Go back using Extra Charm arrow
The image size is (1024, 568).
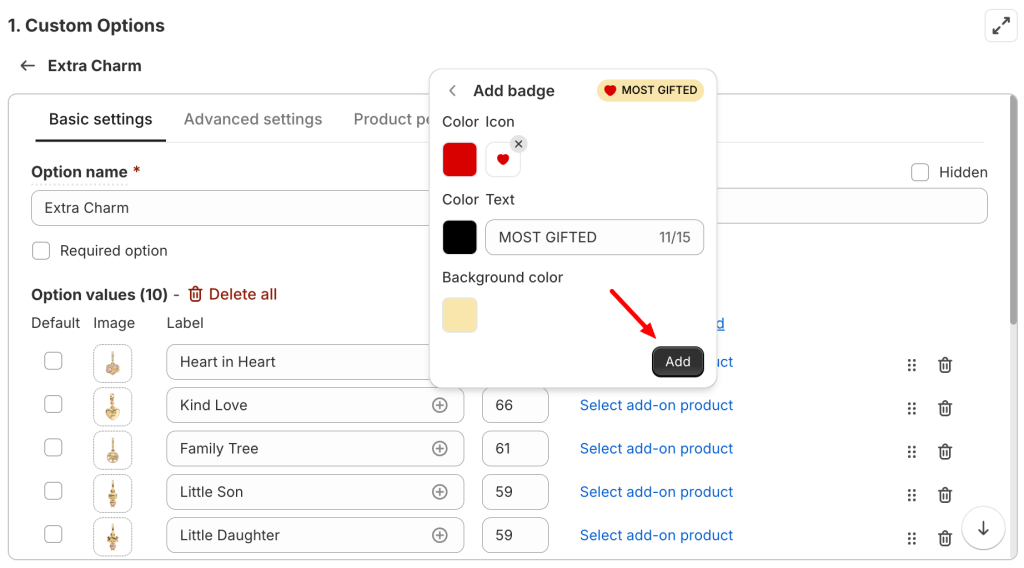click(28, 66)
